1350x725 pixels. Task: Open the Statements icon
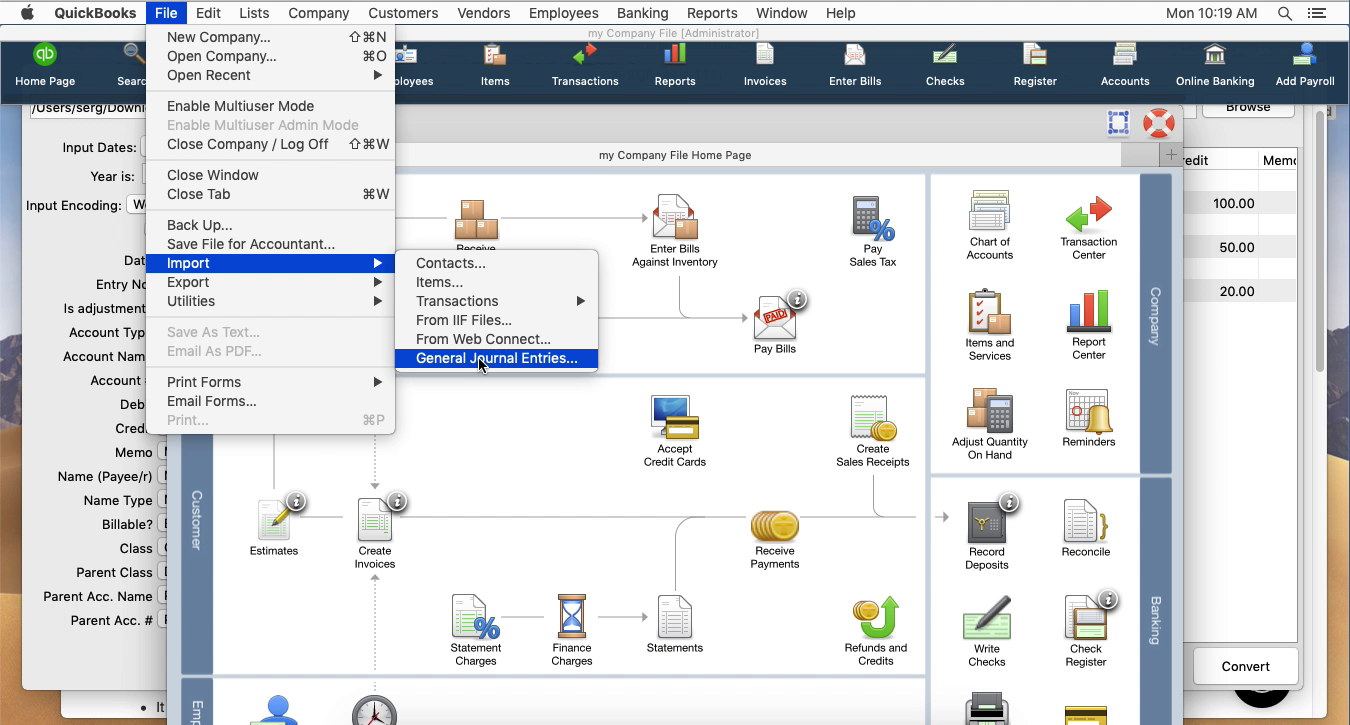pyautogui.click(x=674, y=617)
